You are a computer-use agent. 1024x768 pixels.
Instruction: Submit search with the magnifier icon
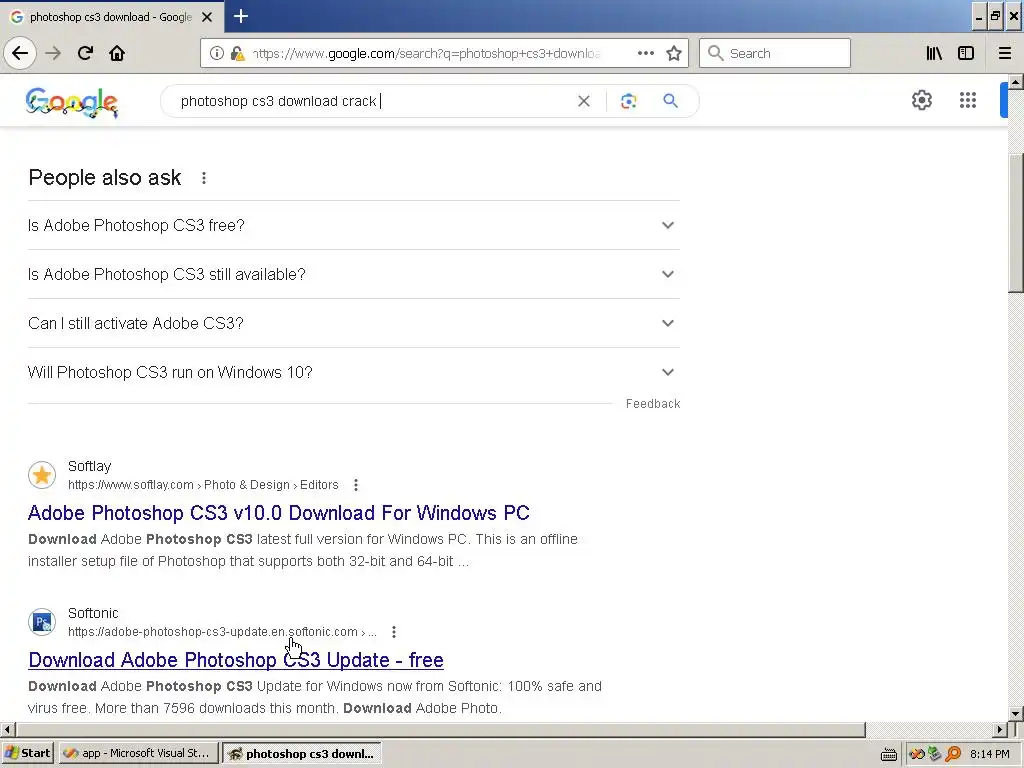click(x=670, y=101)
